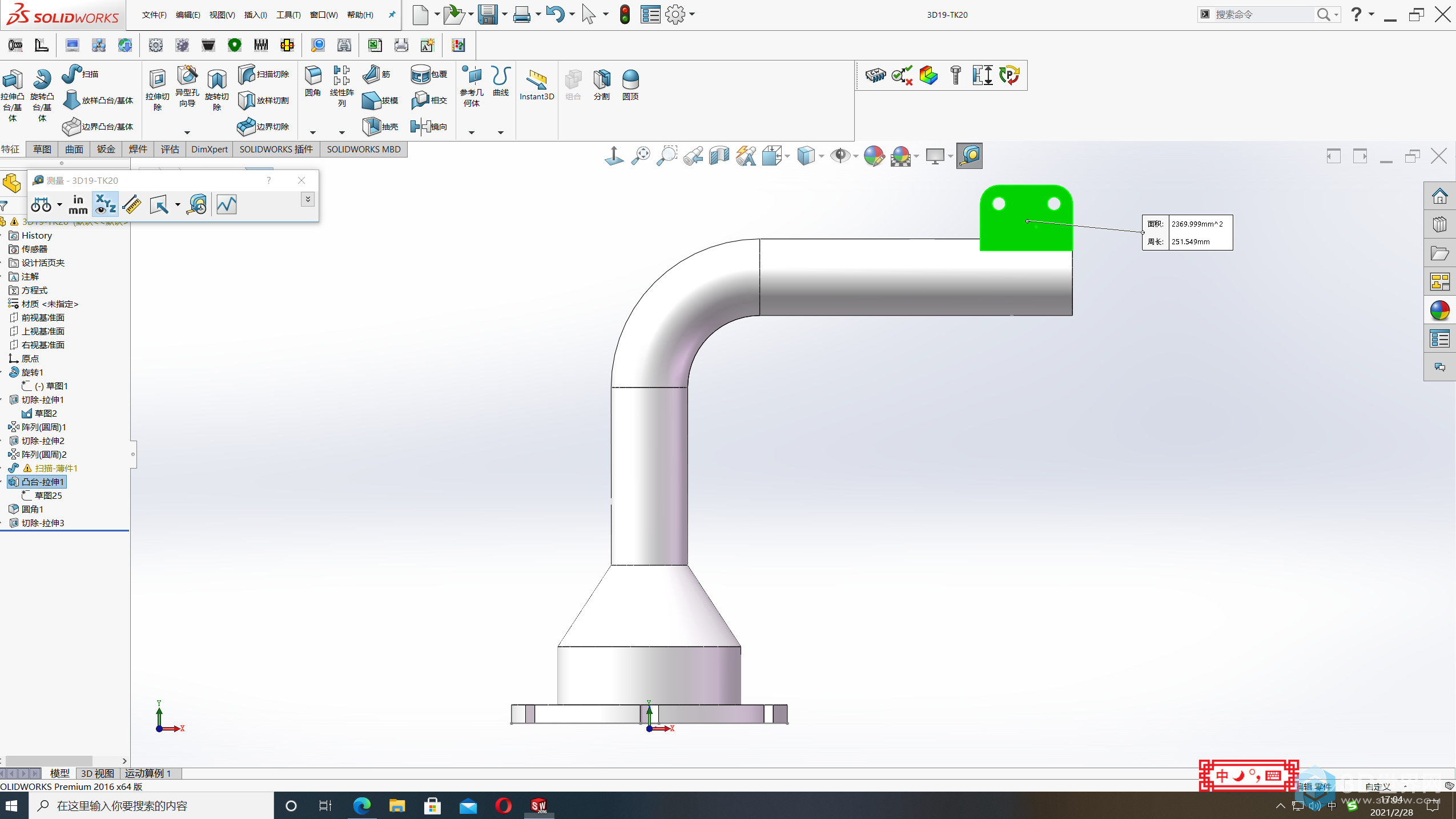
Task: Select Boundary Boss/Base (边界凸台/基体)
Action: tap(98, 126)
